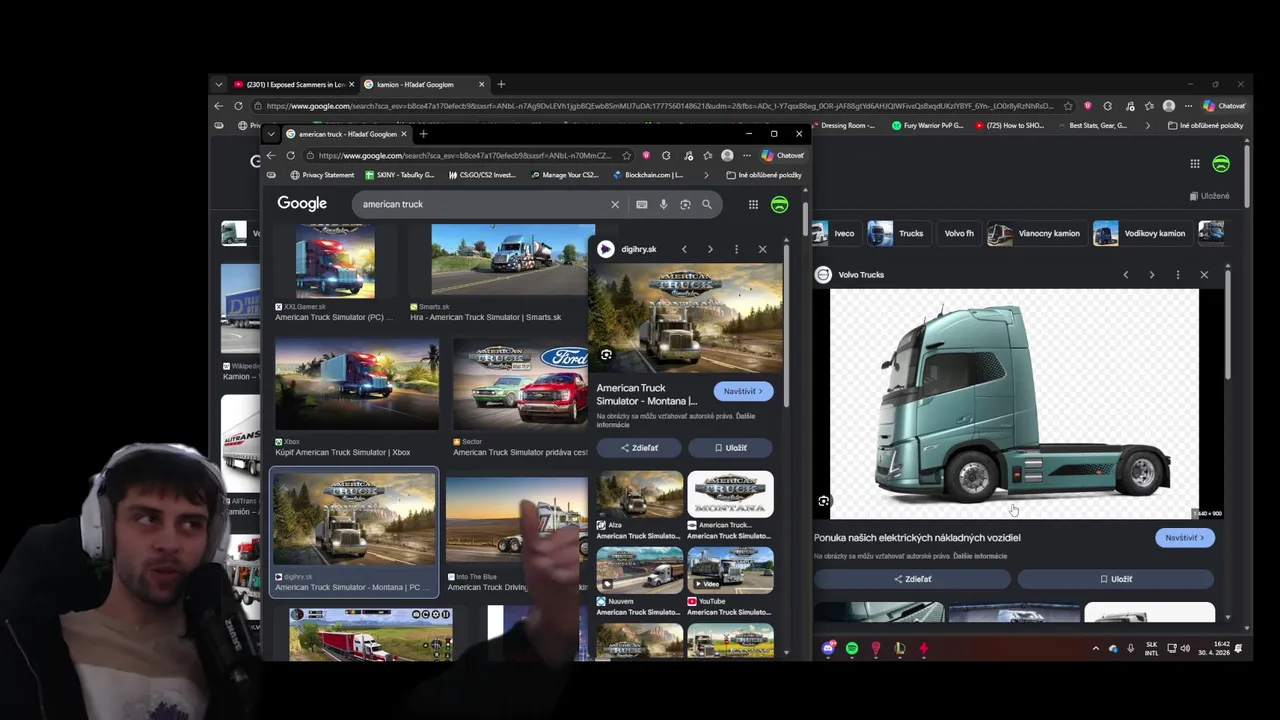Select Iveco chip in kamion window

835,233
